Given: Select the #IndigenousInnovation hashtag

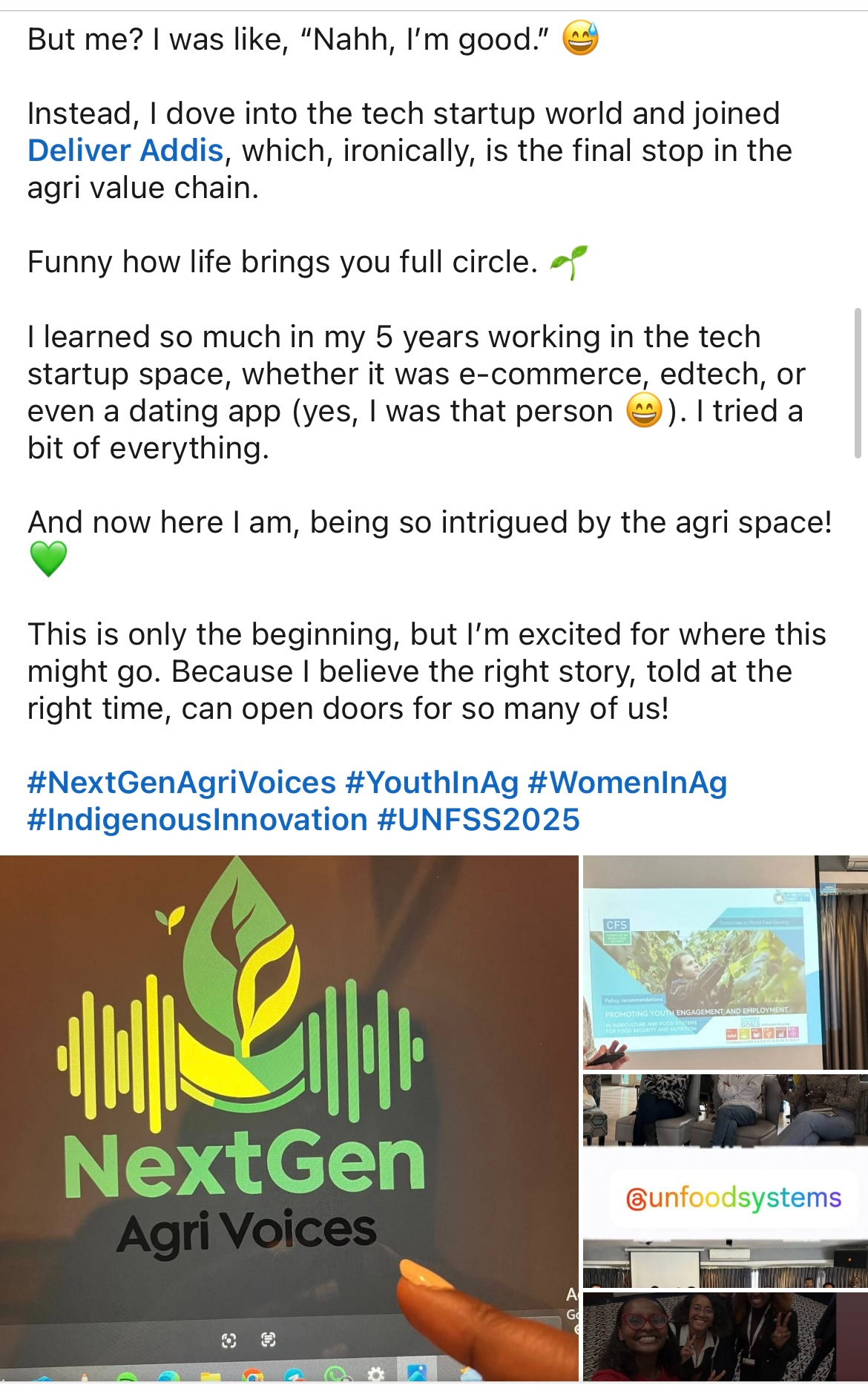Looking at the screenshot, I should 197,820.
